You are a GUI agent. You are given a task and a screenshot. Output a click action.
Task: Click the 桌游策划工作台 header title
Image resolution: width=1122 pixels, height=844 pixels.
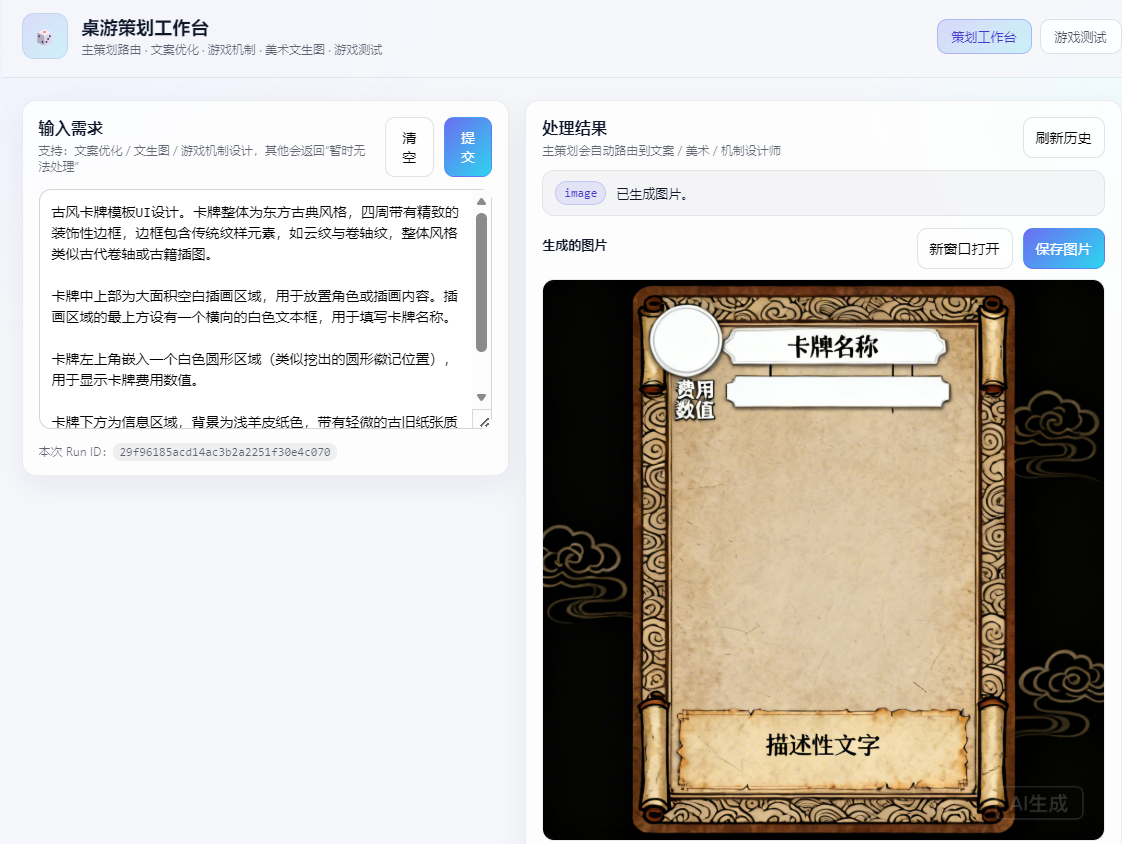(145, 28)
